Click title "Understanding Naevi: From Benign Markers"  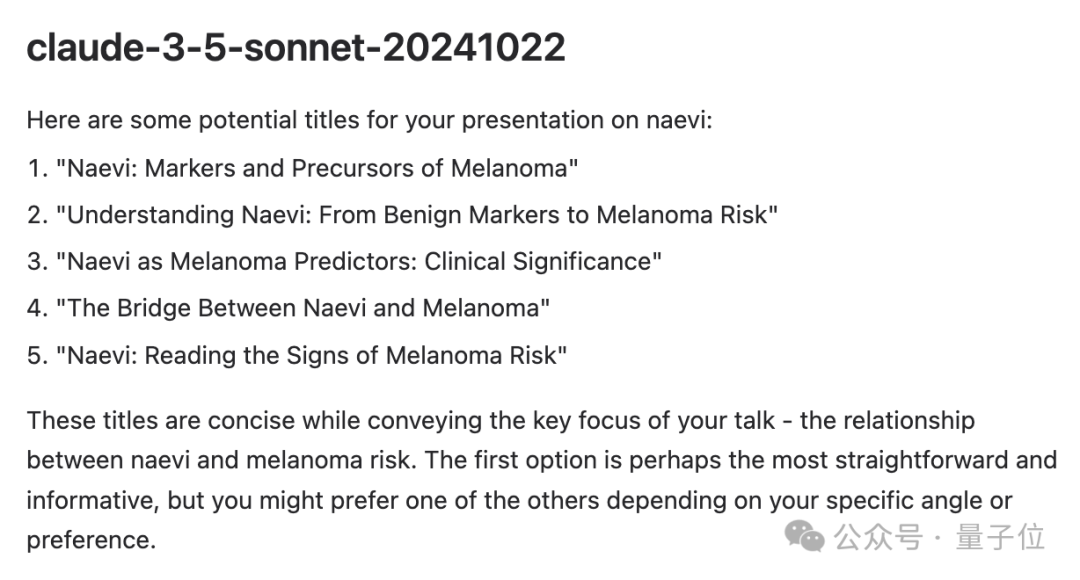point(417,215)
